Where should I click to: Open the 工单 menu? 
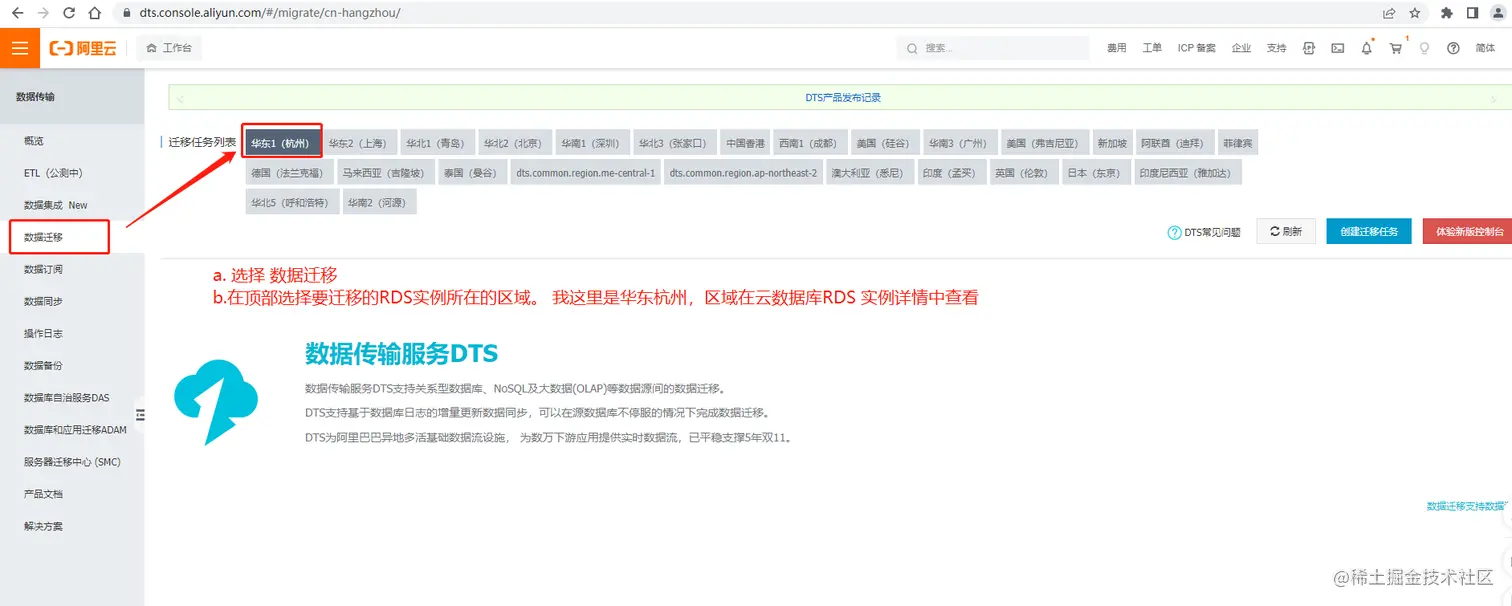pyautogui.click(x=1152, y=48)
